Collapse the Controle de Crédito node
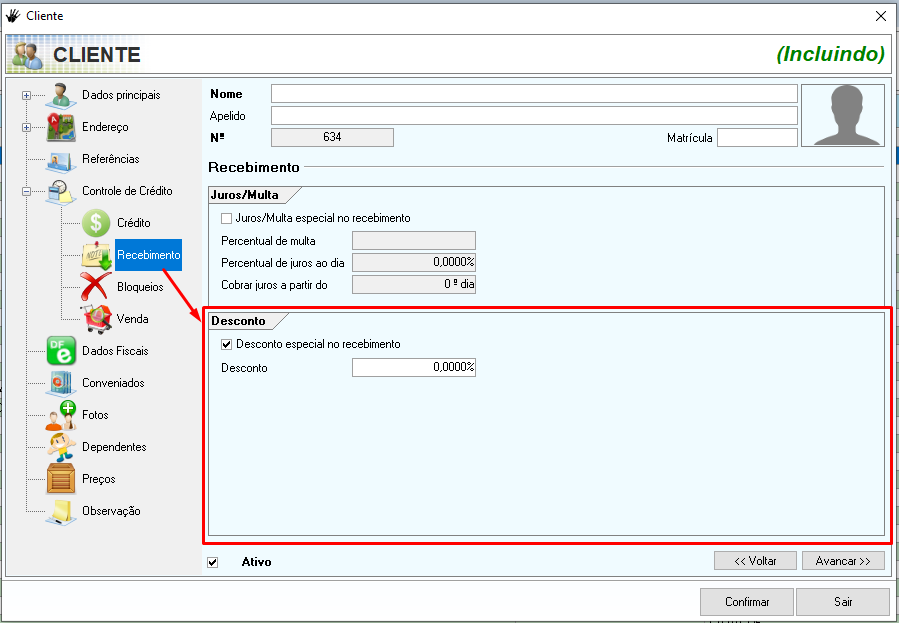The height and width of the screenshot is (623, 899). 27,191
